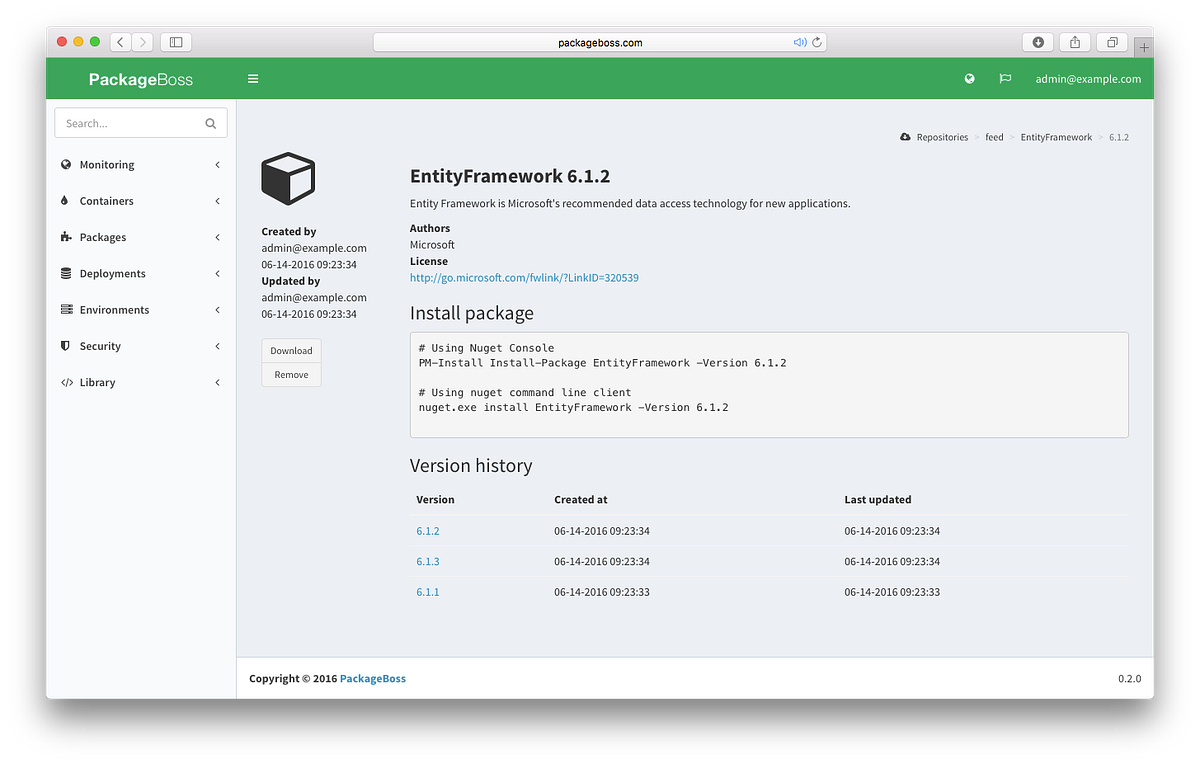This screenshot has height=765, width=1200.
Task: Click the Version column header
Action: (x=435, y=499)
